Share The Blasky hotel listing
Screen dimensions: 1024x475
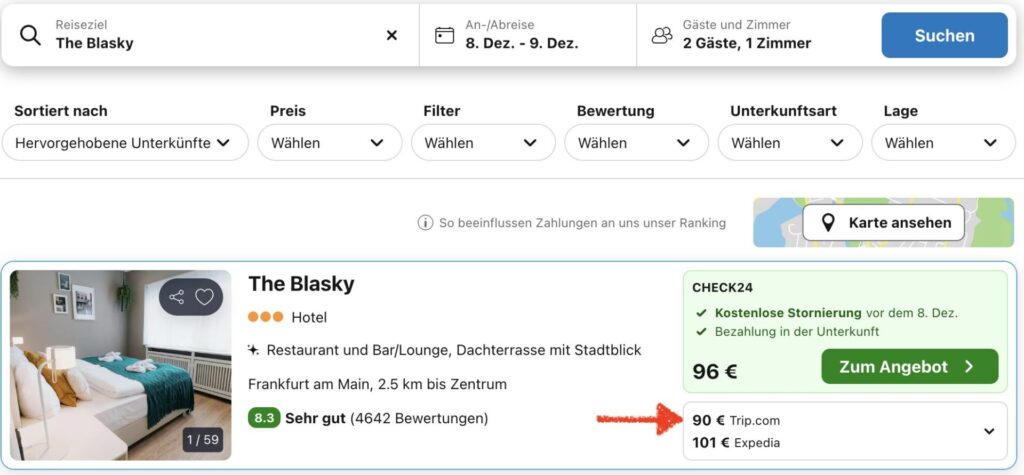[x=177, y=297]
